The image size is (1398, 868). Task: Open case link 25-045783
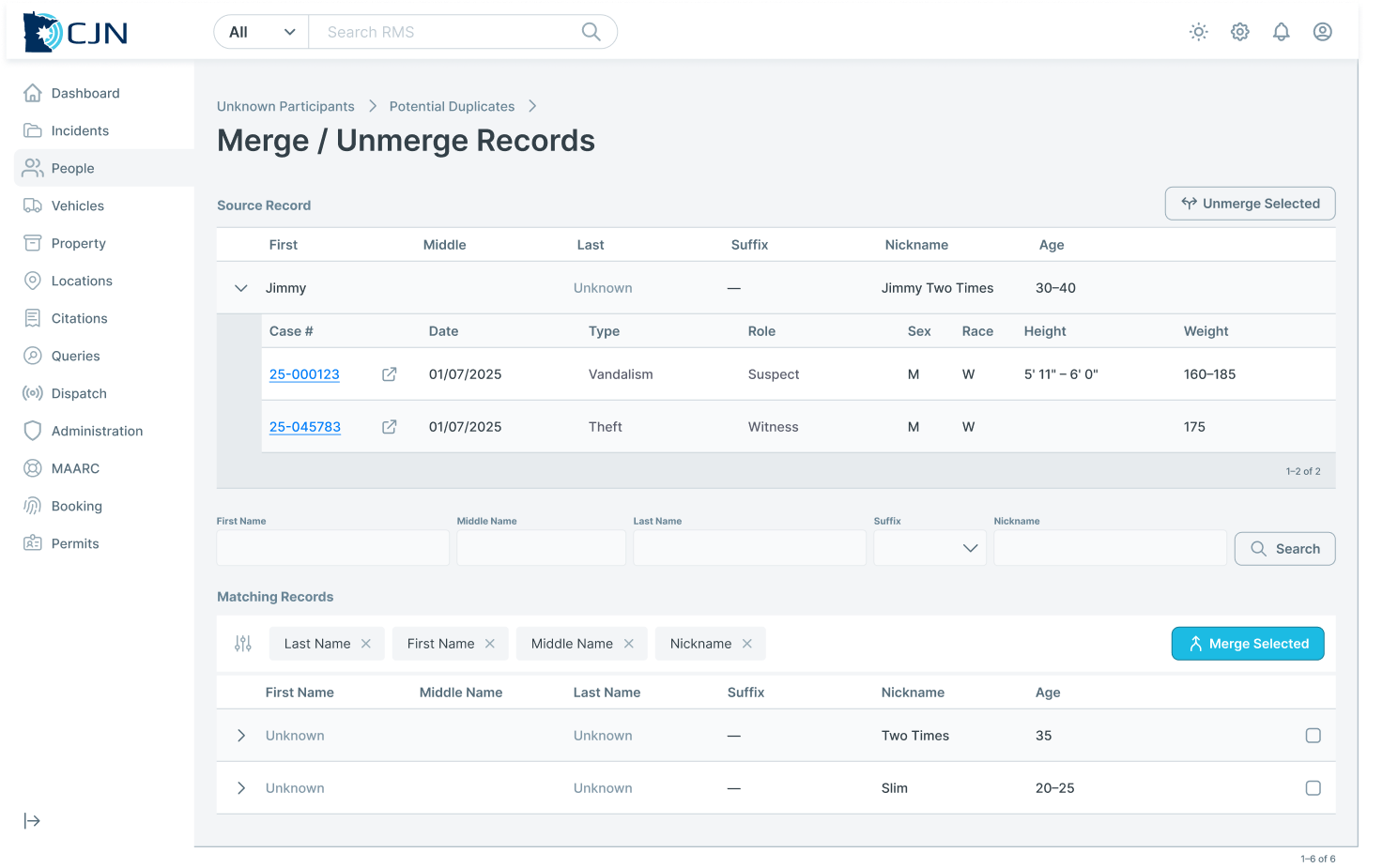pos(305,427)
